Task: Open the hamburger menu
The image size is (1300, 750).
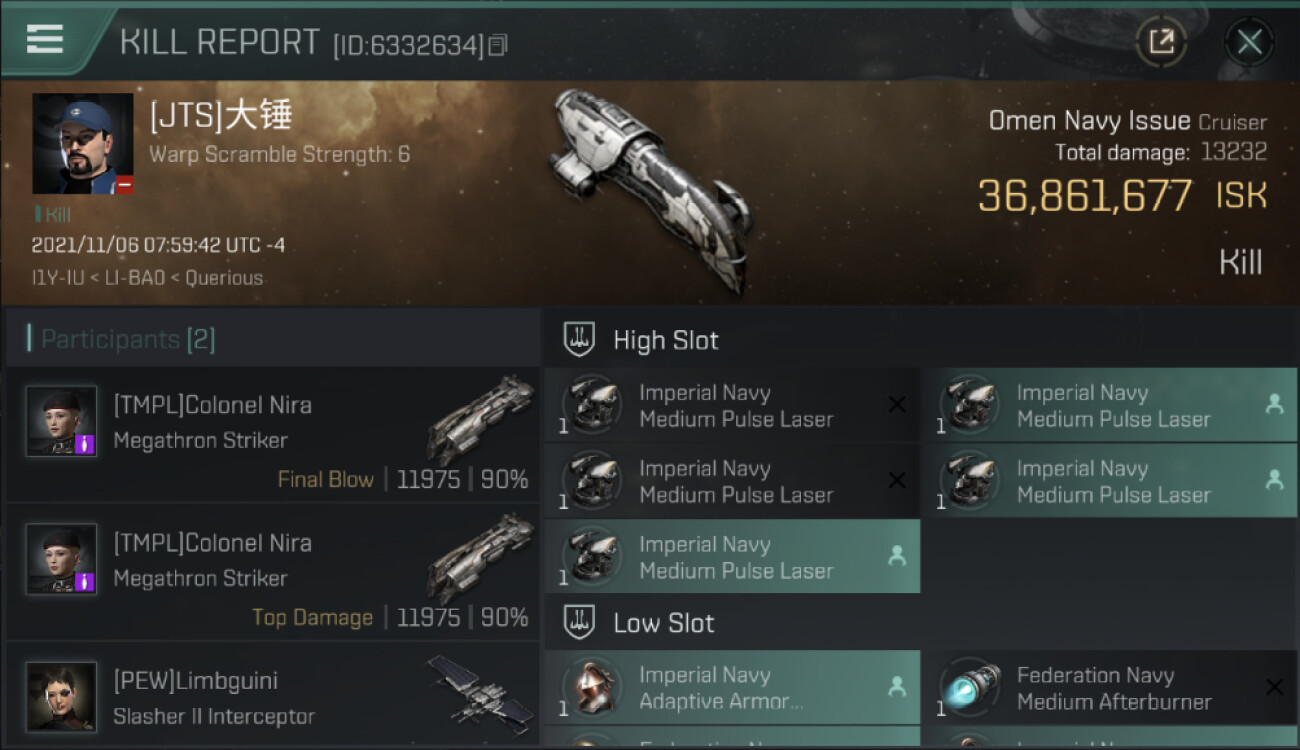Action: click(x=45, y=39)
